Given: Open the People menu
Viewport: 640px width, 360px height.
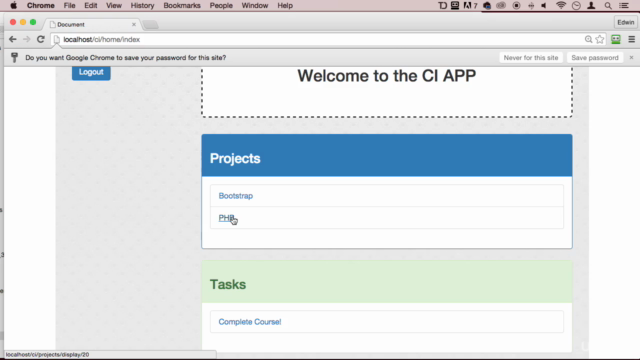Looking at the screenshot, I should [221, 5].
